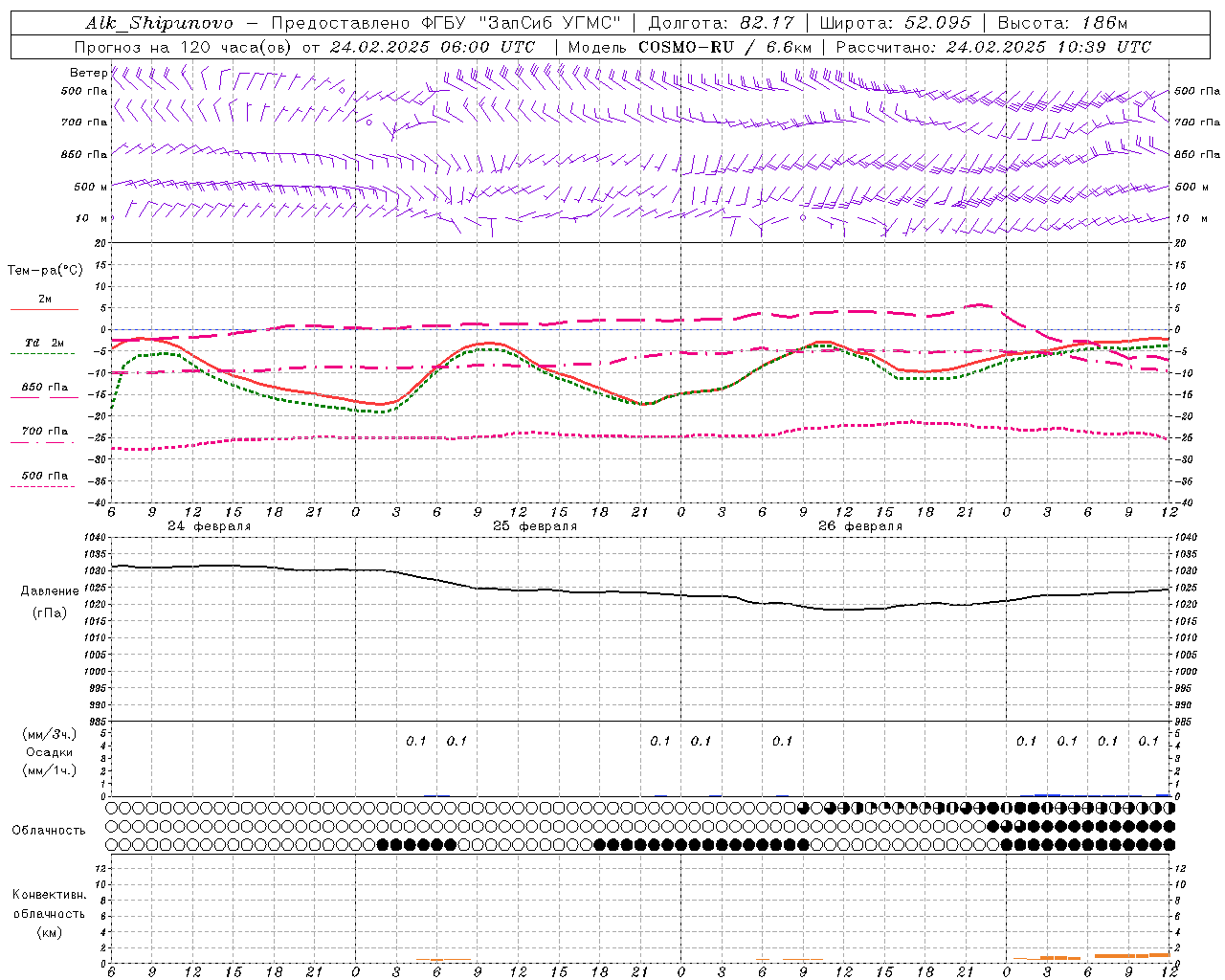
Task: Click the 26 февраля date label
Action: (x=860, y=526)
